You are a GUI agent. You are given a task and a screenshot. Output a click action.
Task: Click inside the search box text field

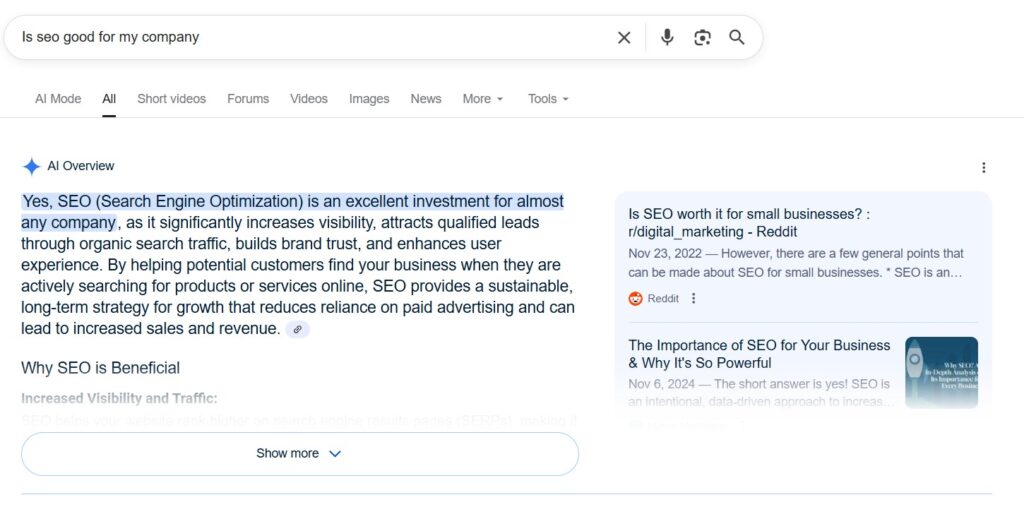tap(313, 37)
